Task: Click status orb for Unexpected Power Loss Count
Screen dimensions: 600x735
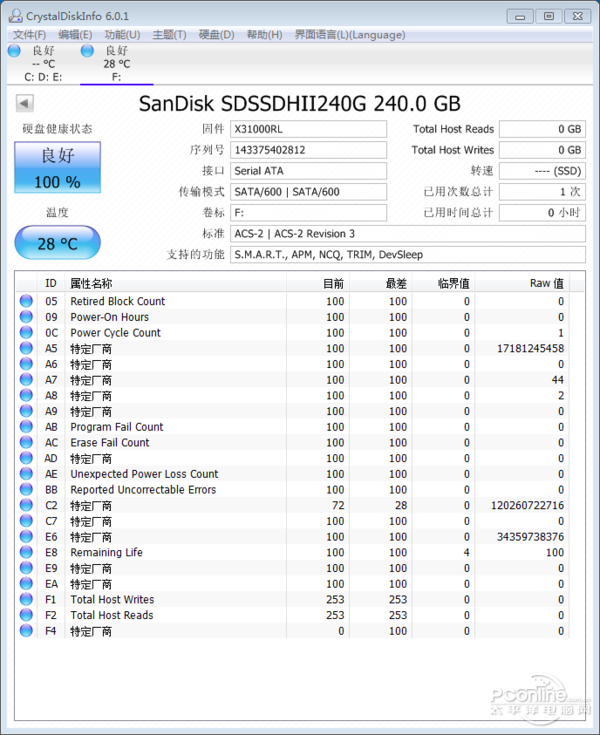Action: point(26,474)
